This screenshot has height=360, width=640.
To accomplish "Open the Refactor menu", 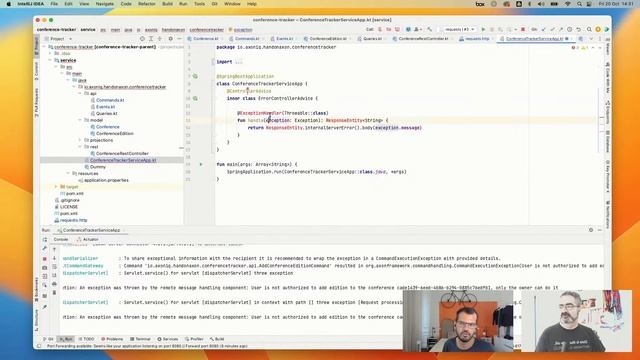I will [147, 4].
